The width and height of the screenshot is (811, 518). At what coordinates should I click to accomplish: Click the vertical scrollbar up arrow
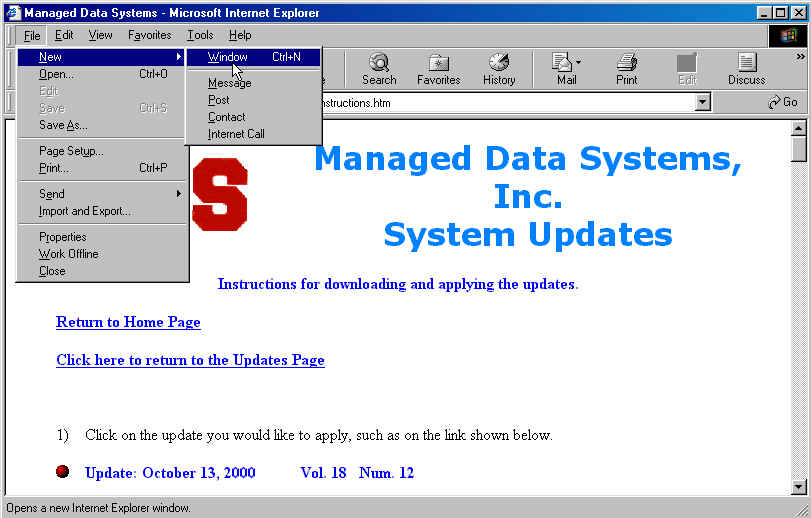coord(799,128)
